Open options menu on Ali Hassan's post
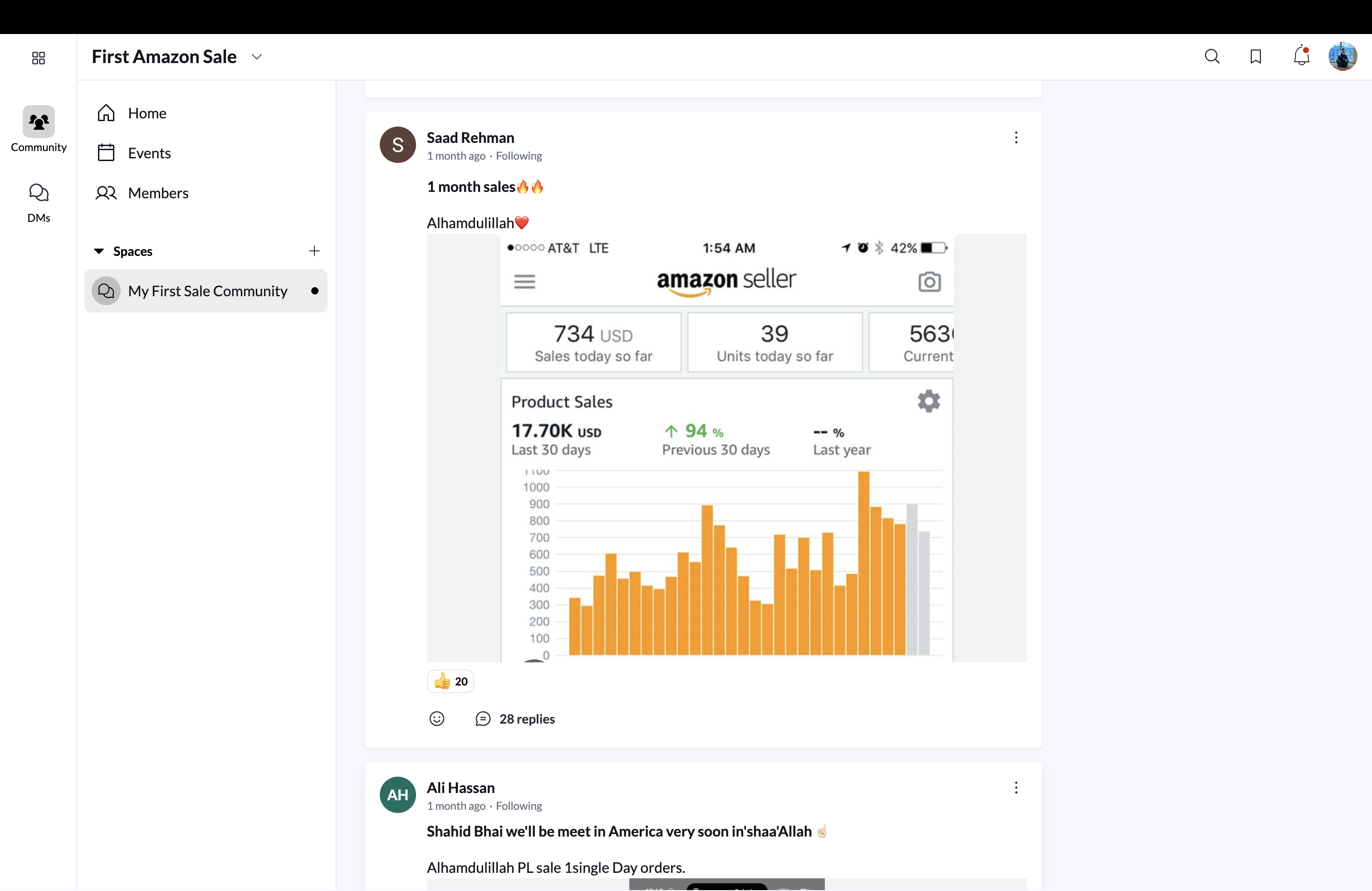Screen dimensions: 1372x891 [1016, 787]
